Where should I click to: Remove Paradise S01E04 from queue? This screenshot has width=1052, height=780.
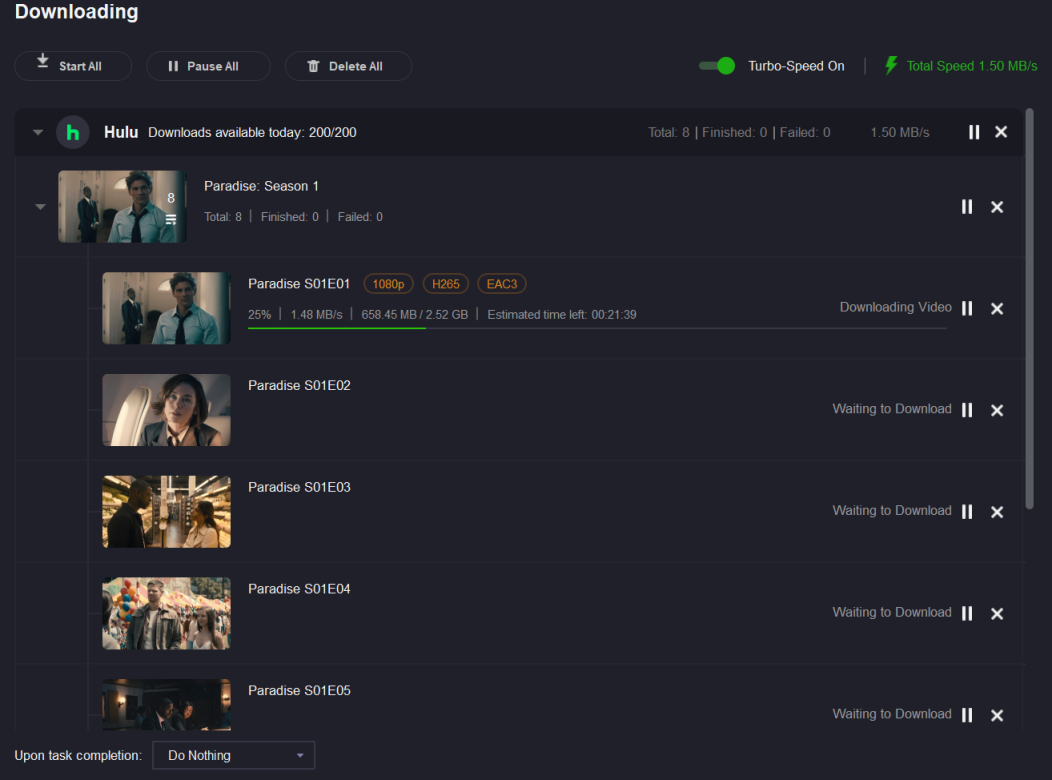point(997,614)
